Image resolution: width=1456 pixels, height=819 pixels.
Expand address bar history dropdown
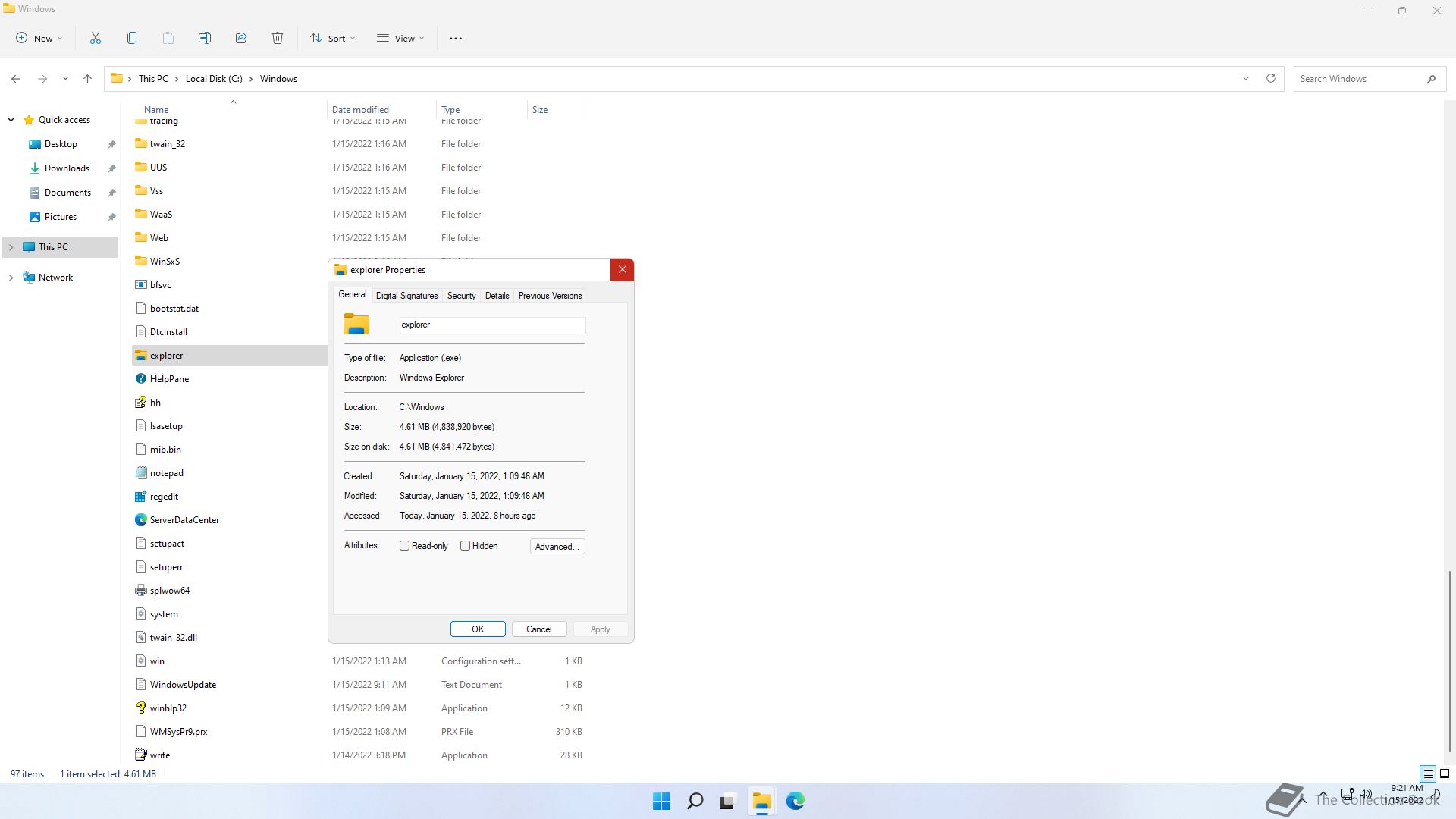click(x=1245, y=78)
